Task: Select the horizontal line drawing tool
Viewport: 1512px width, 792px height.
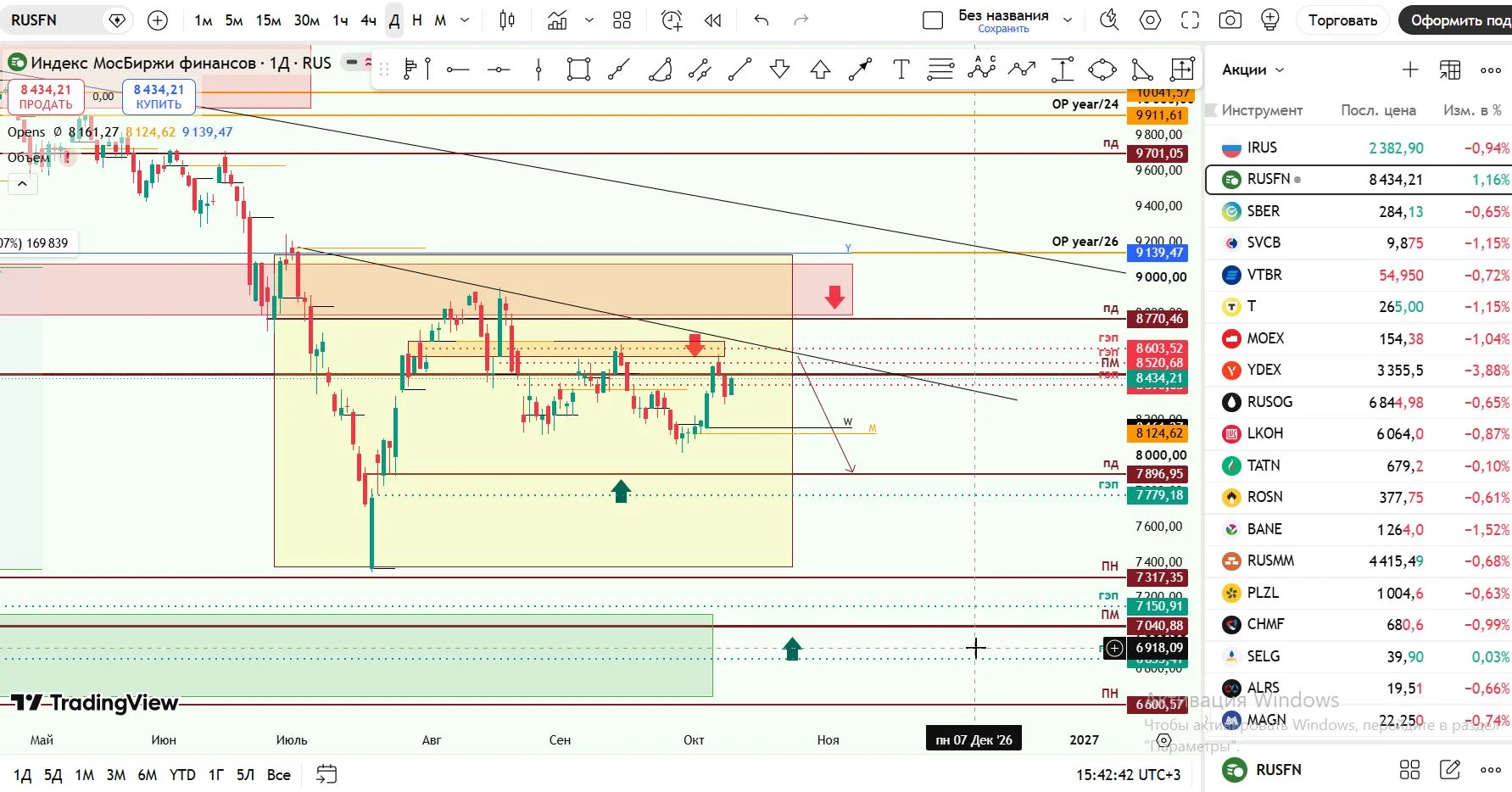Action: click(x=458, y=70)
